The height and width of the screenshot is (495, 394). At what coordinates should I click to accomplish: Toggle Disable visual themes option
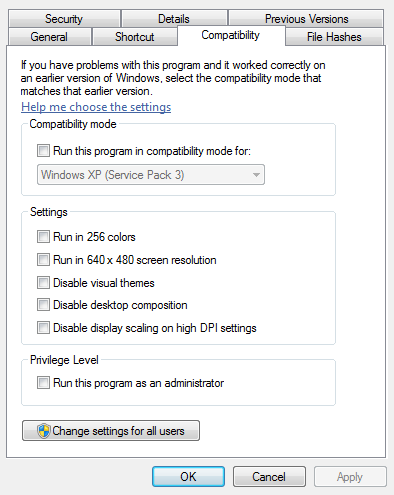(43, 283)
